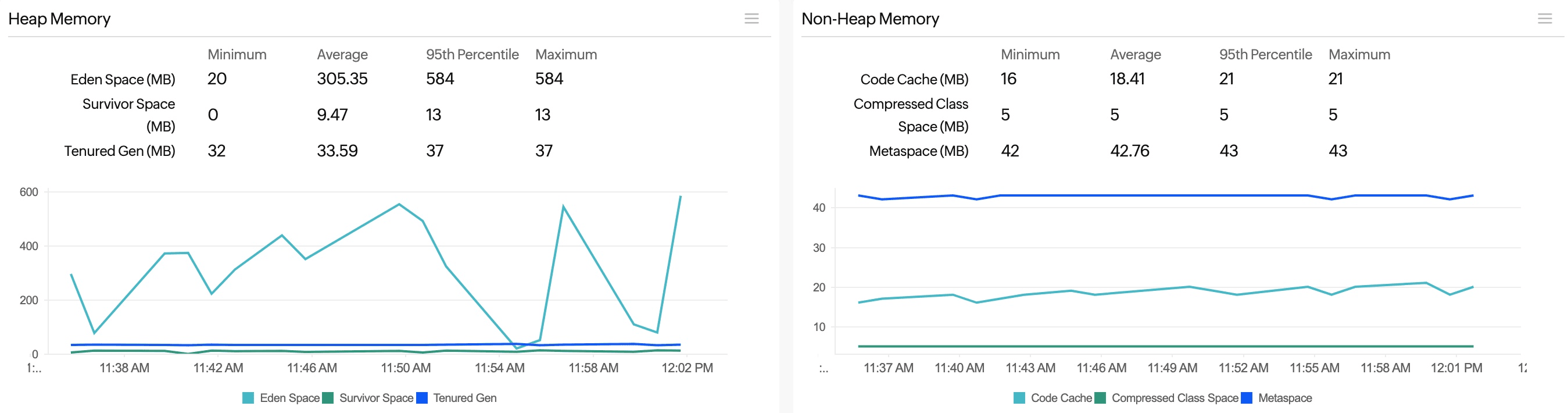Image resolution: width=1568 pixels, height=413 pixels.
Task: Hide Compressed Class Space legend series
Action: 1174,398
